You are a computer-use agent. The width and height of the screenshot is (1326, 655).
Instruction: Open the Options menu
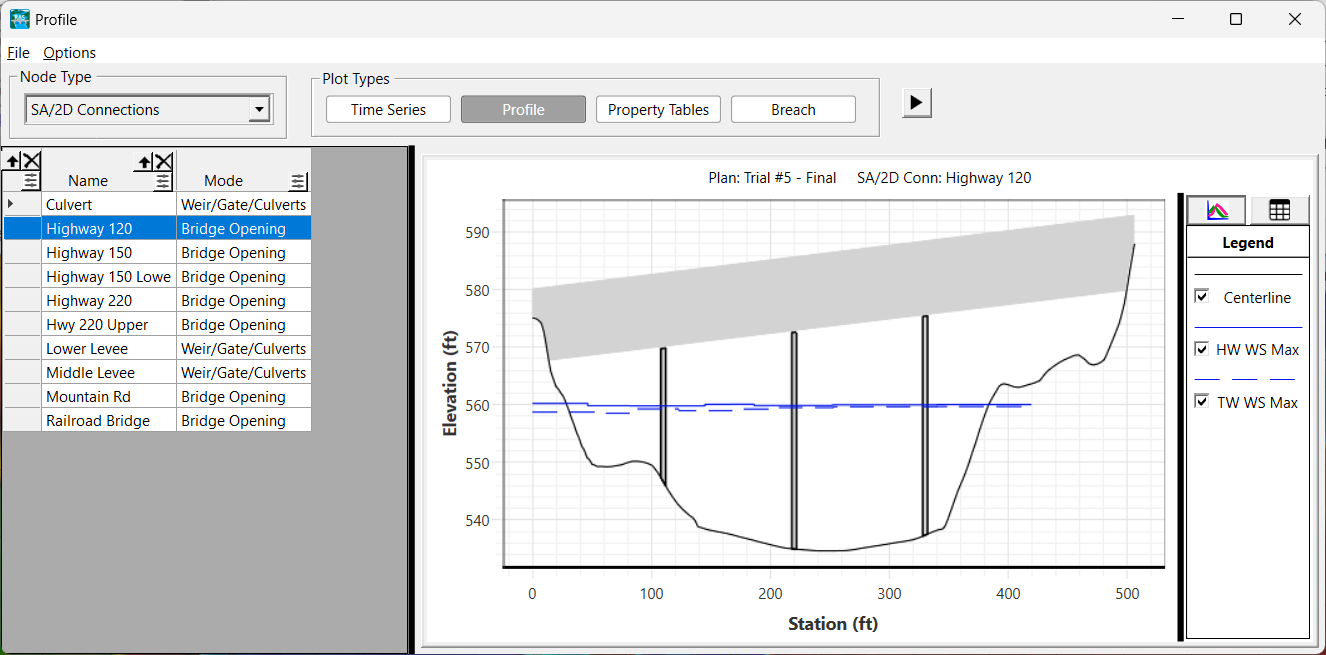coord(69,53)
